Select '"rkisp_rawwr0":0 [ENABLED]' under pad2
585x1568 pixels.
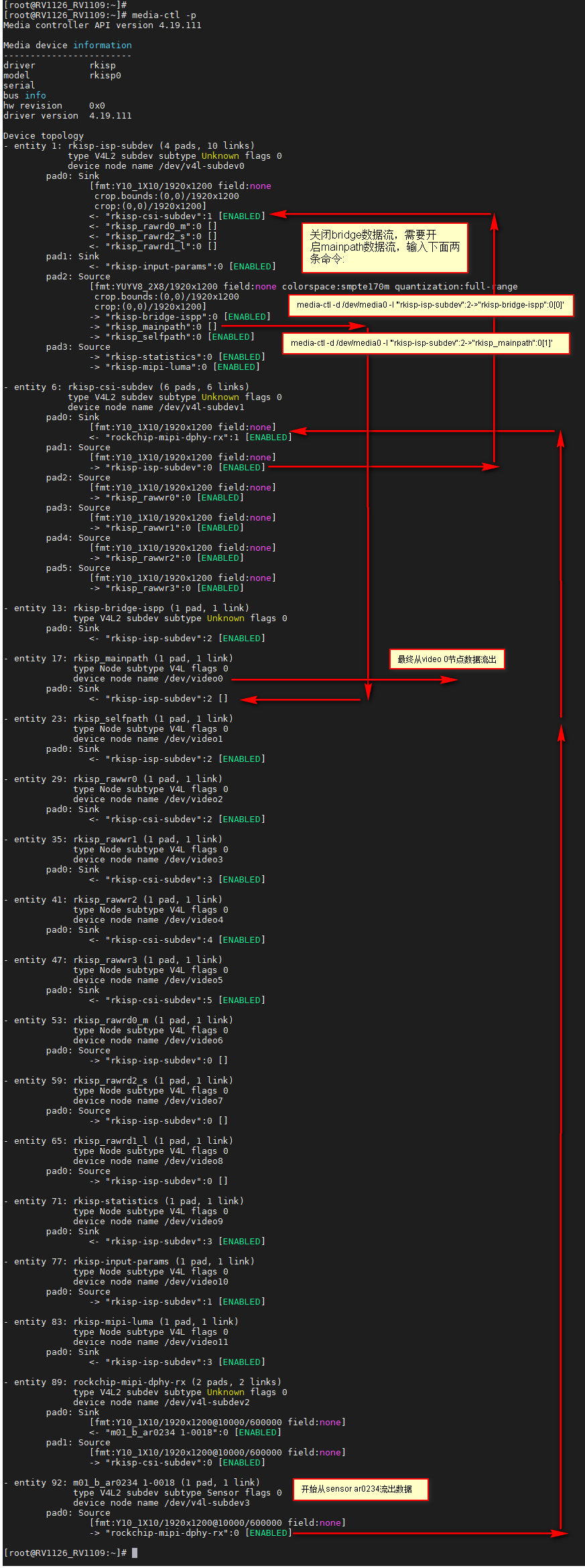click(167, 497)
